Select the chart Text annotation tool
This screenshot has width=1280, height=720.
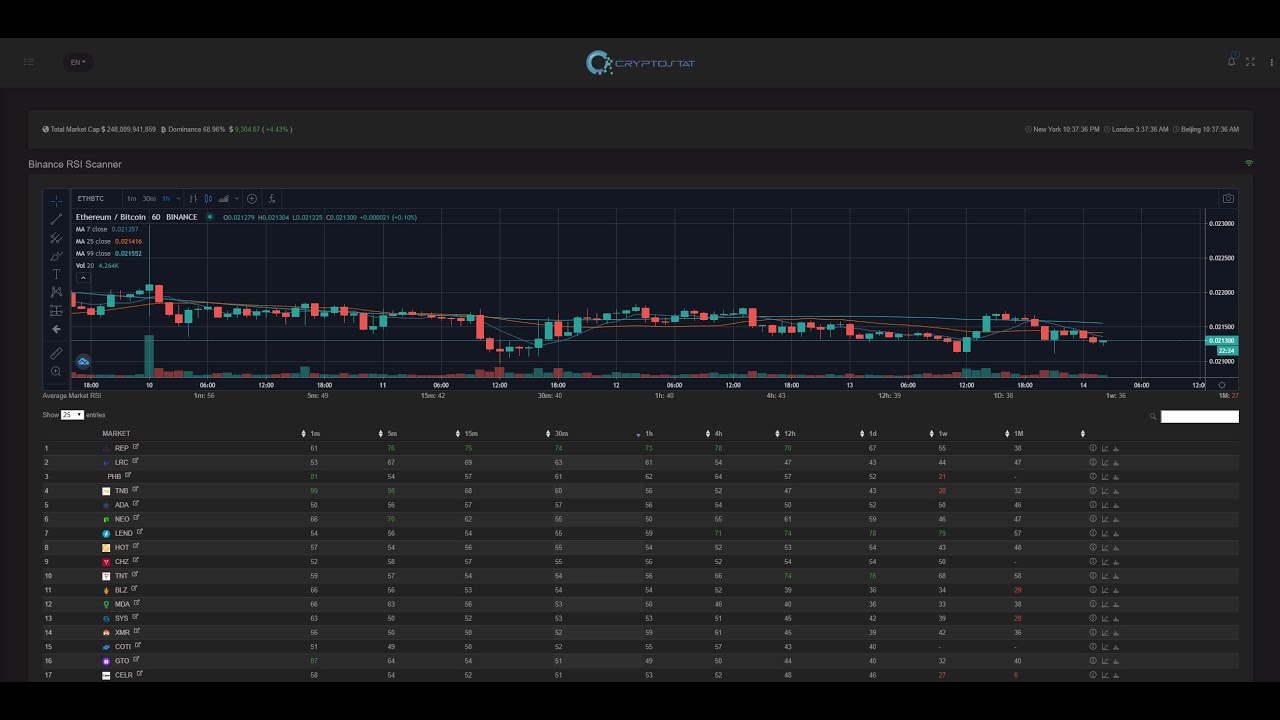(56, 274)
